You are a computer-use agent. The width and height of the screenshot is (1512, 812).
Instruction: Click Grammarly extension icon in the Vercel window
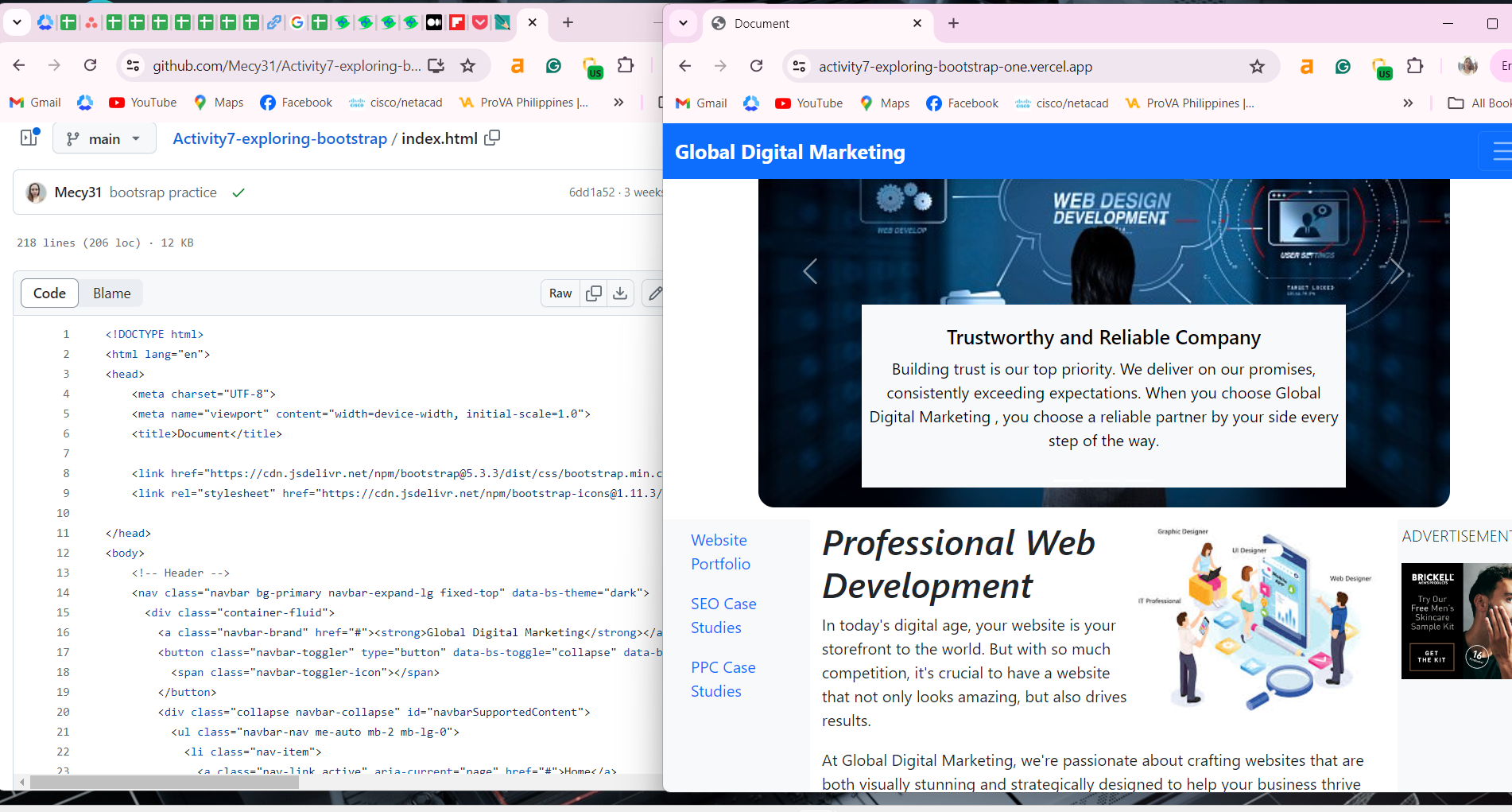[1343, 67]
